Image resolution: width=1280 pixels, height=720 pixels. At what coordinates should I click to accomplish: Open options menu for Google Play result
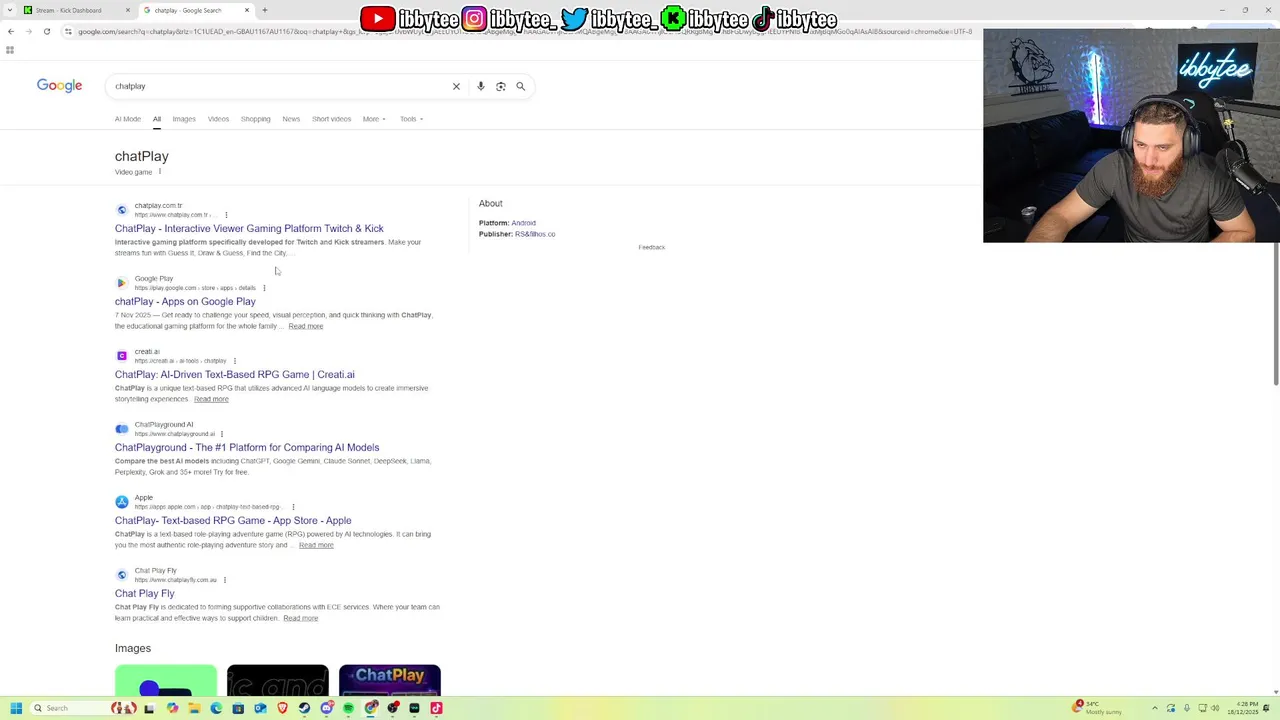click(x=264, y=288)
